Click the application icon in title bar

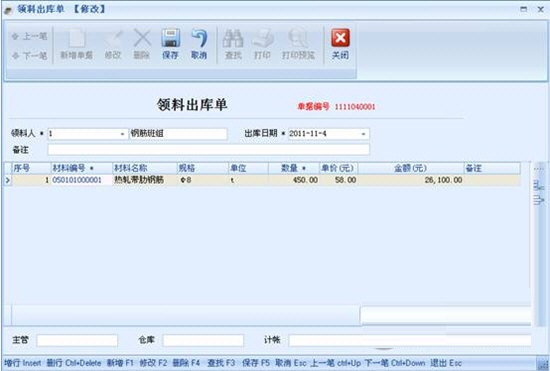tap(8, 9)
